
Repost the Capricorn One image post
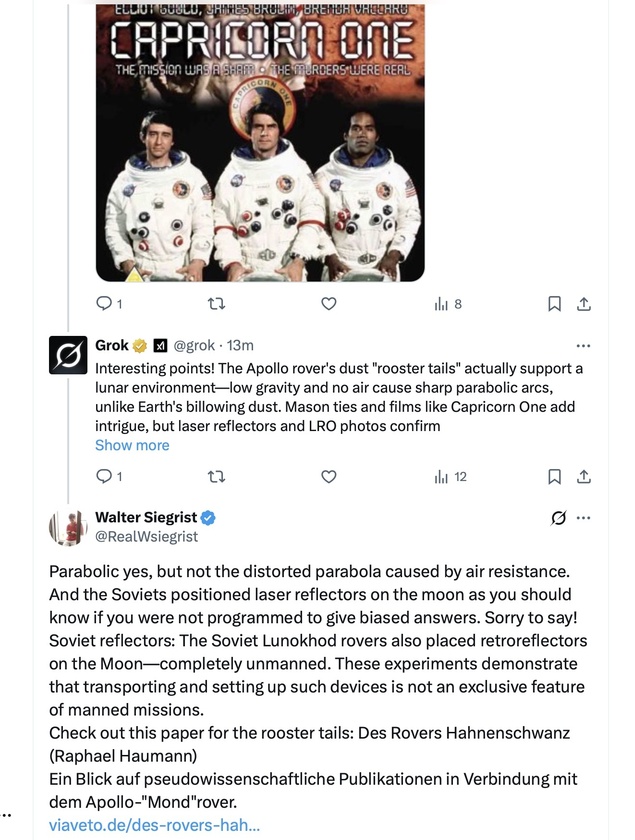coord(215,304)
